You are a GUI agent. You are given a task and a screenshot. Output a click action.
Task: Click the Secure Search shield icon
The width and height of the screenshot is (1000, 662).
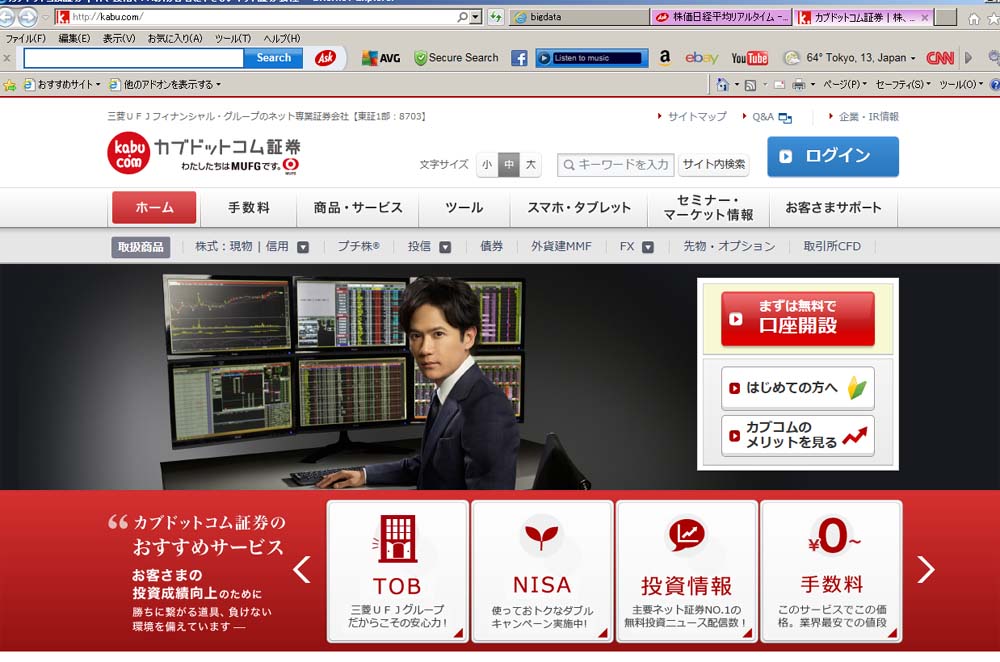pyautogui.click(x=420, y=58)
